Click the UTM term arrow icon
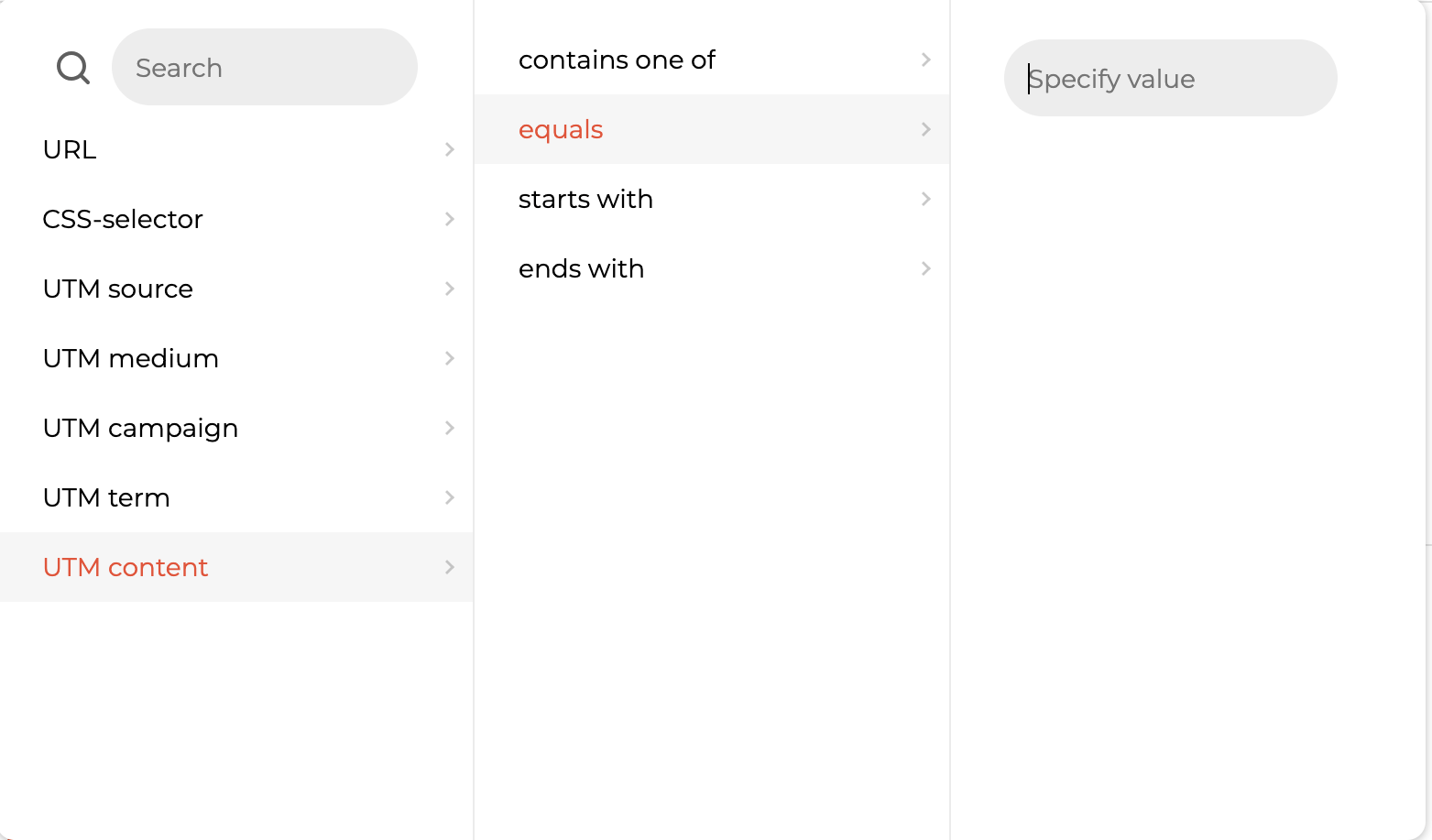This screenshot has height=840, width=1432. coord(450,497)
